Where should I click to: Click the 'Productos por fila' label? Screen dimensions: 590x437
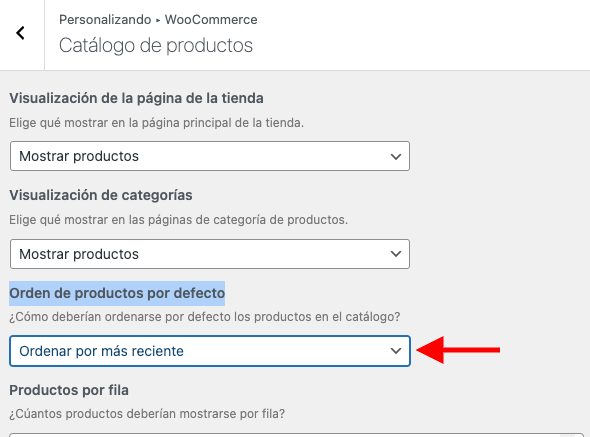click(69, 390)
